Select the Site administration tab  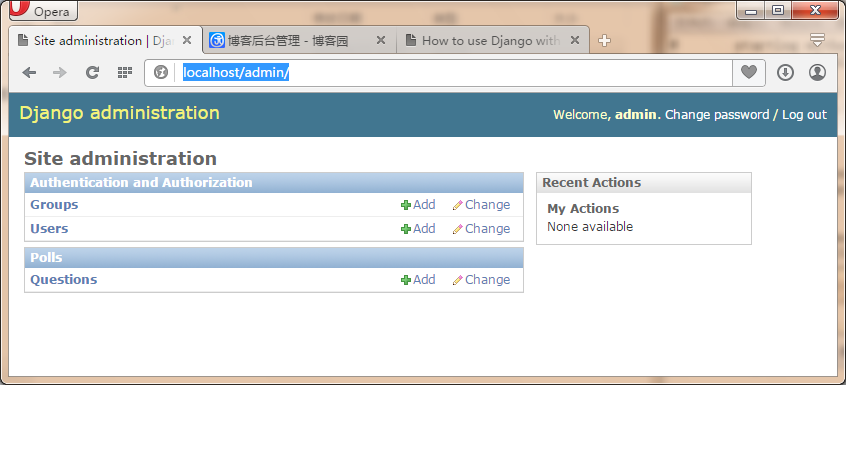pos(105,40)
